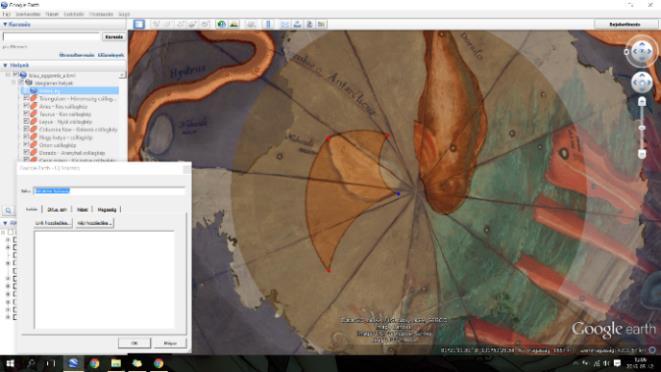
Task: Open the planet switcher toolbar icon
Action: point(251,24)
